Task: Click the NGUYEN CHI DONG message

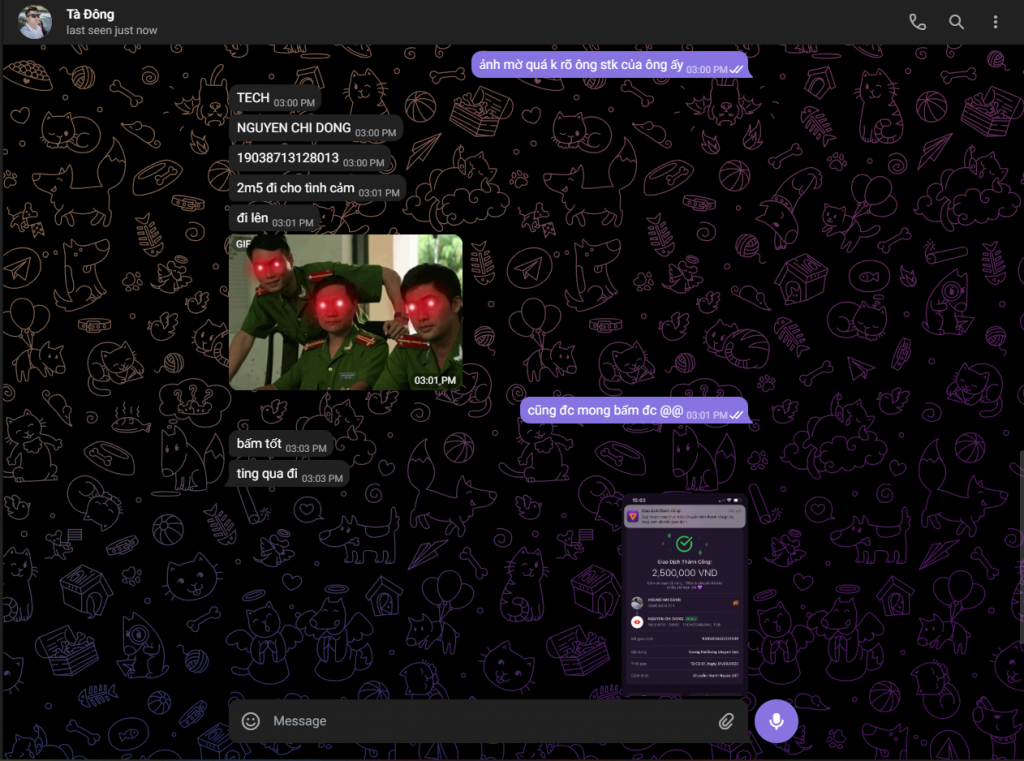Action: pyautogui.click(x=294, y=128)
